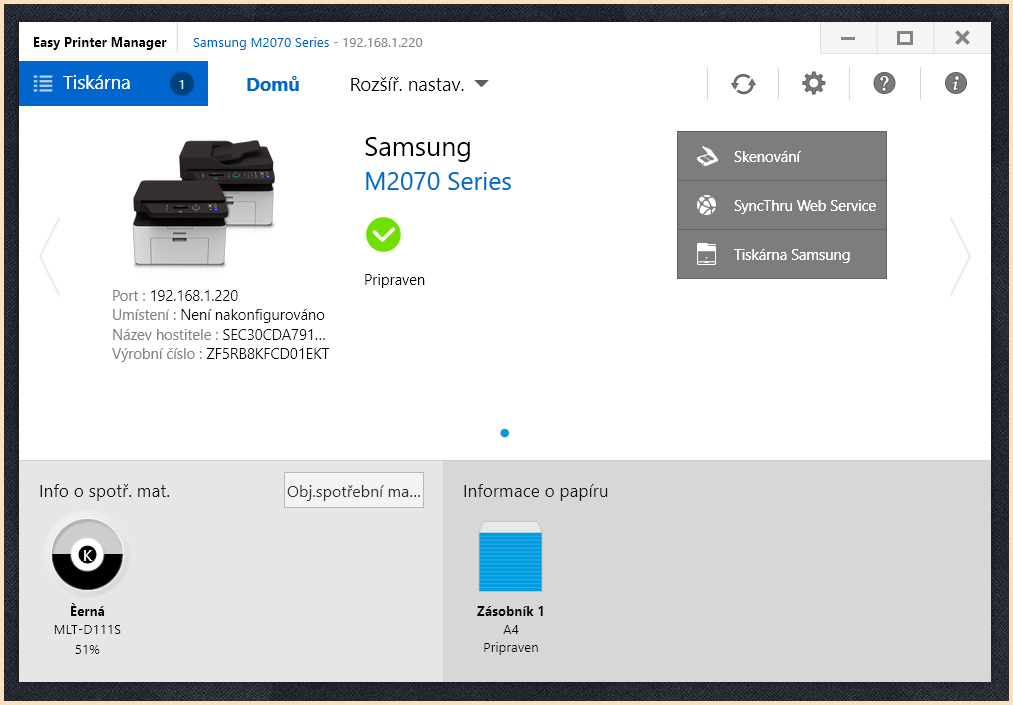Screen dimensions: 1013x705
Task: Click the Info o spotř. mat. heading
Action: tap(105, 491)
